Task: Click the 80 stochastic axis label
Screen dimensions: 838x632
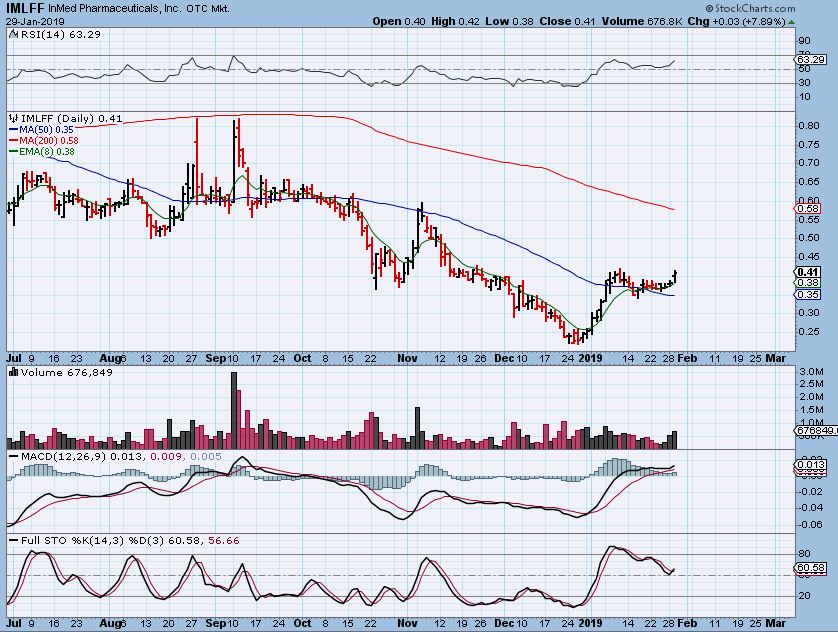Action: [805, 554]
